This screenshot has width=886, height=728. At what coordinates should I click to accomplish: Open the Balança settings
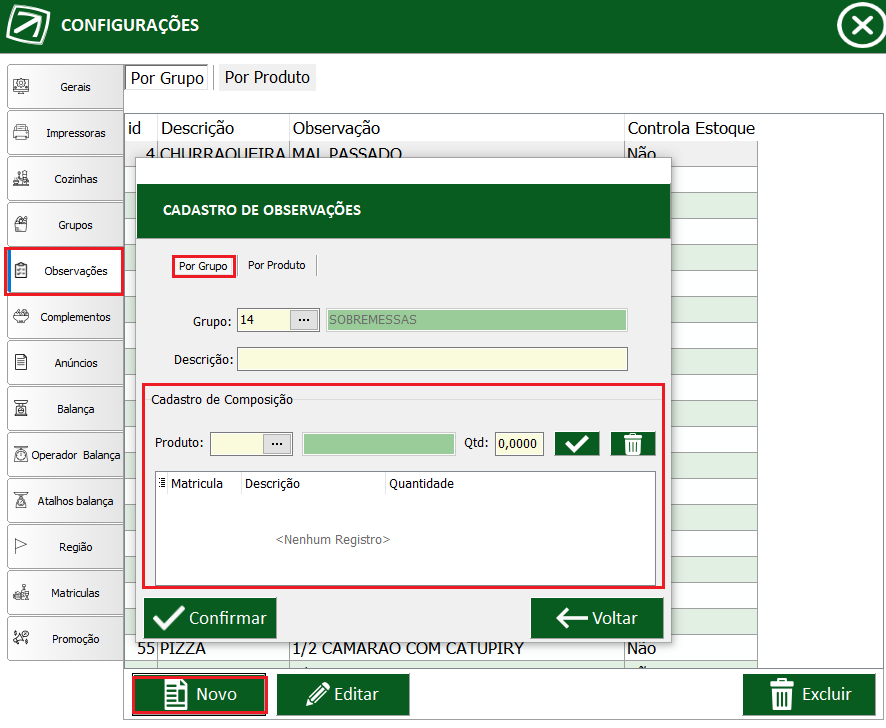pos(66,409)
